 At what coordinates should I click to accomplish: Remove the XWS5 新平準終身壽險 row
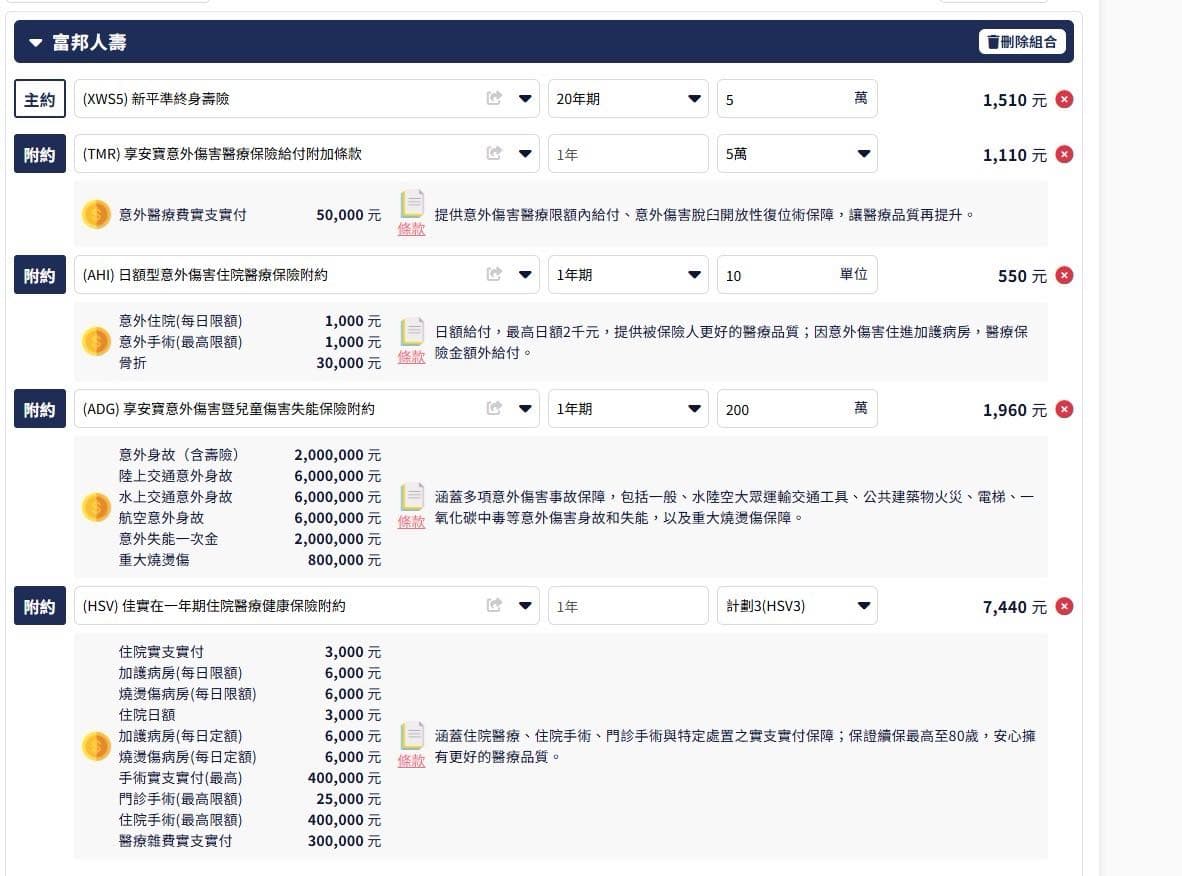[1064, 100]
